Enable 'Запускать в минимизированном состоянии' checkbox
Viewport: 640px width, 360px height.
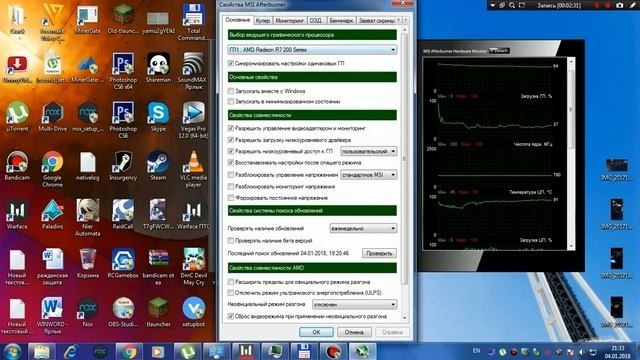pos(231,101)
